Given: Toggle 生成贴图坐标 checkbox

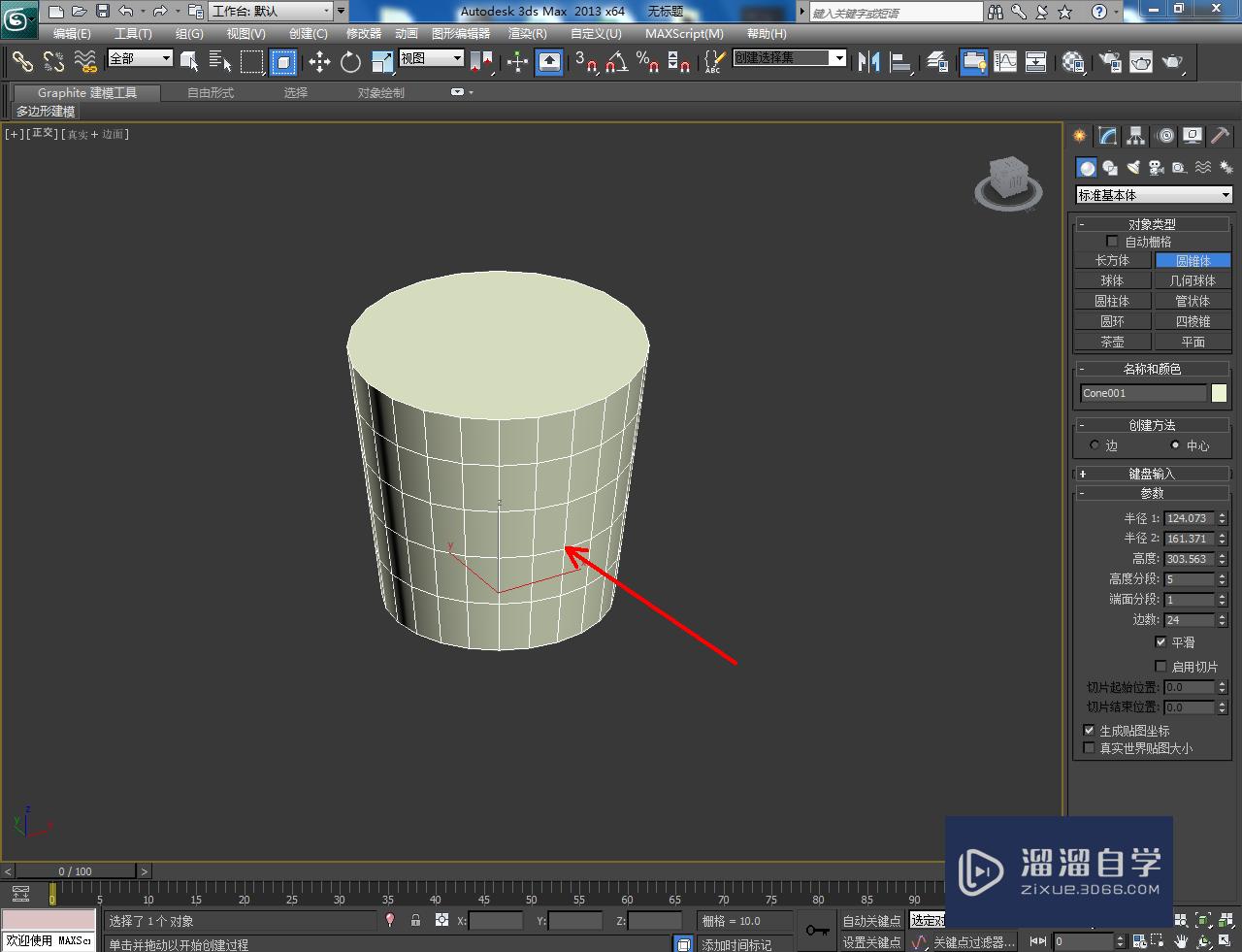Looking at the screenshot, I should pyautogui.click(x=1089, y=730).
